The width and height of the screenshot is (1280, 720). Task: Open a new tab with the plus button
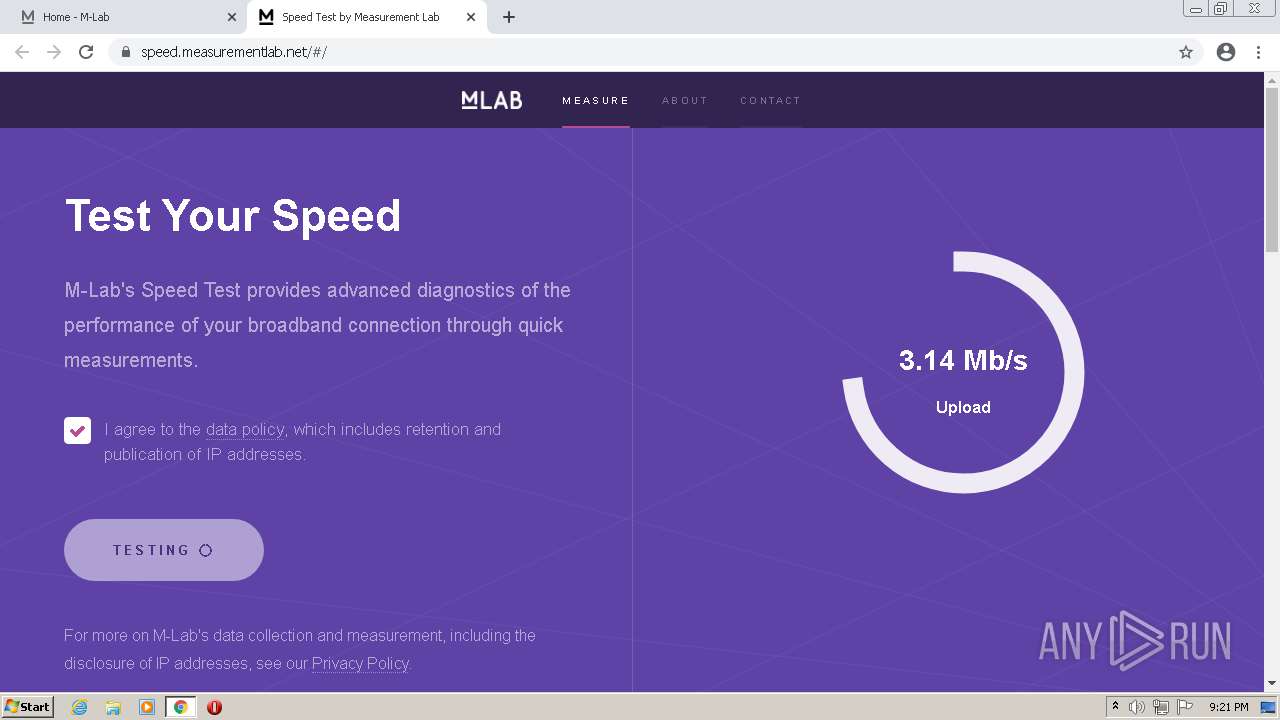coord(509,17)
